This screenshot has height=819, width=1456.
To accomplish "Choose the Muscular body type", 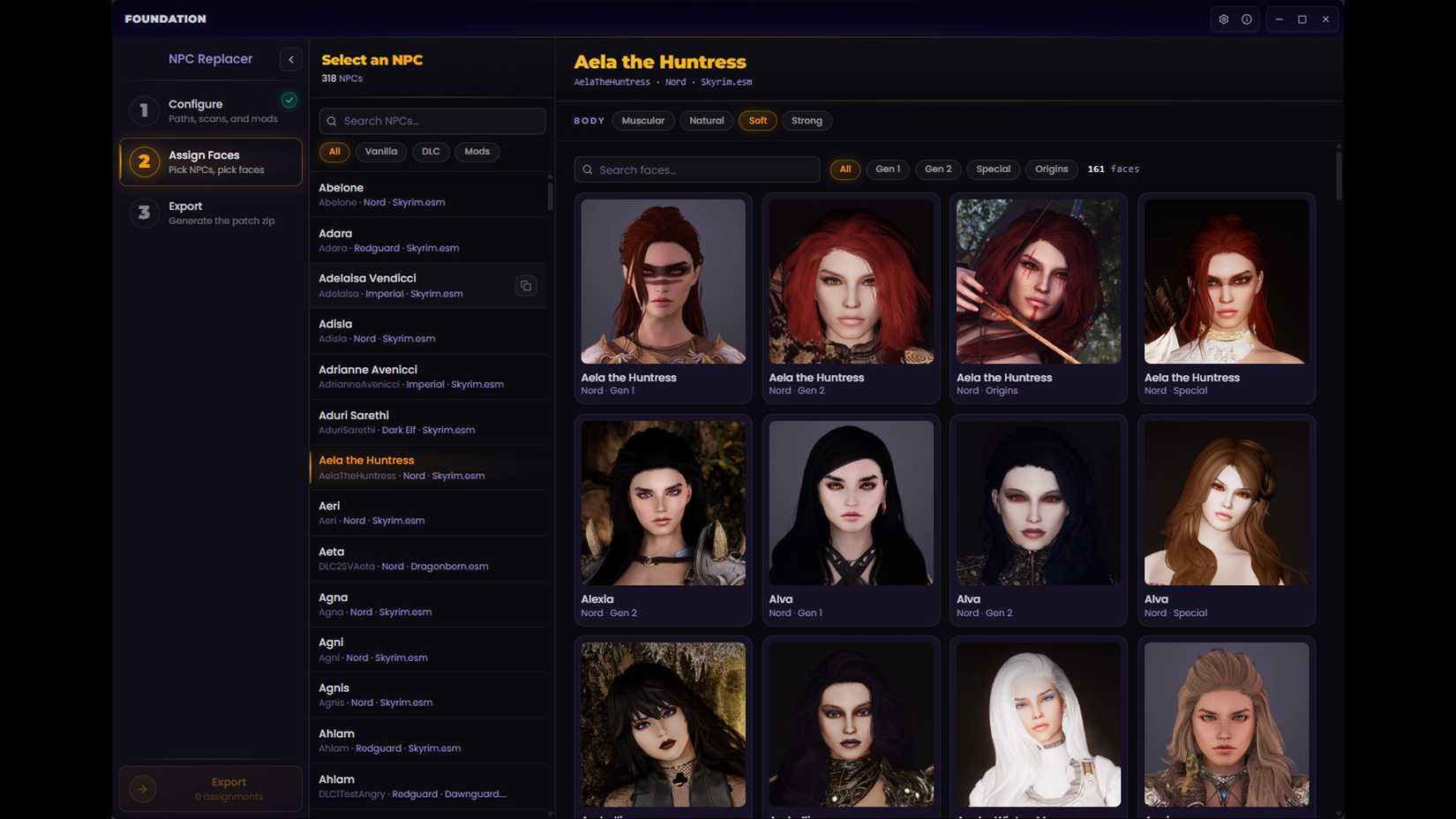I will [x=643, y=121].
